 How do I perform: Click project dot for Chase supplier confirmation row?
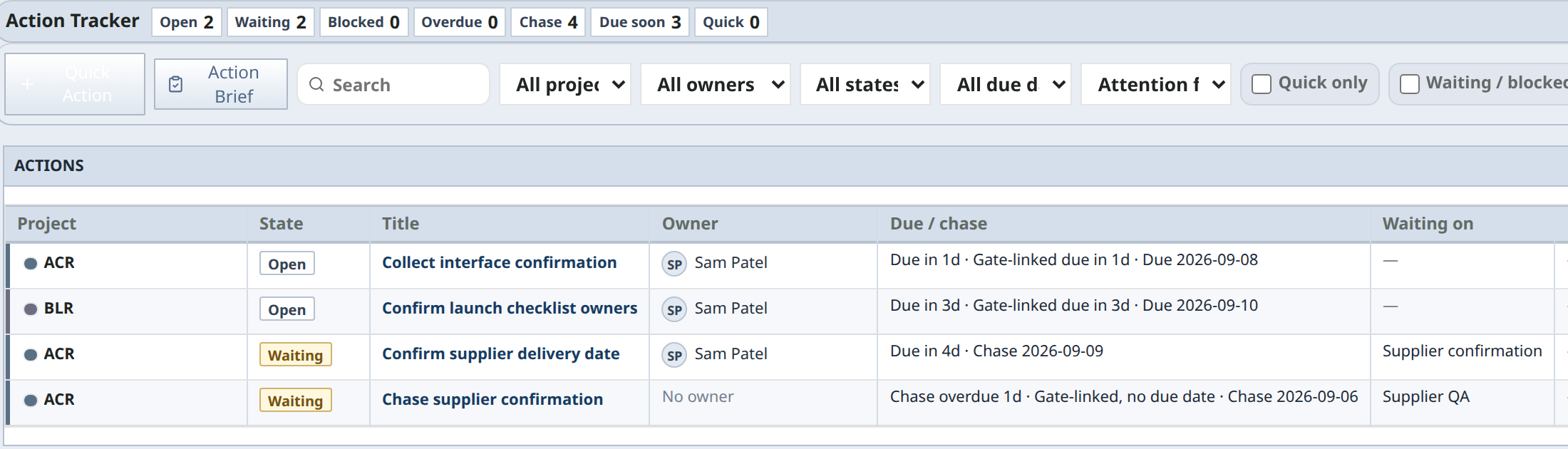[31, 400]
